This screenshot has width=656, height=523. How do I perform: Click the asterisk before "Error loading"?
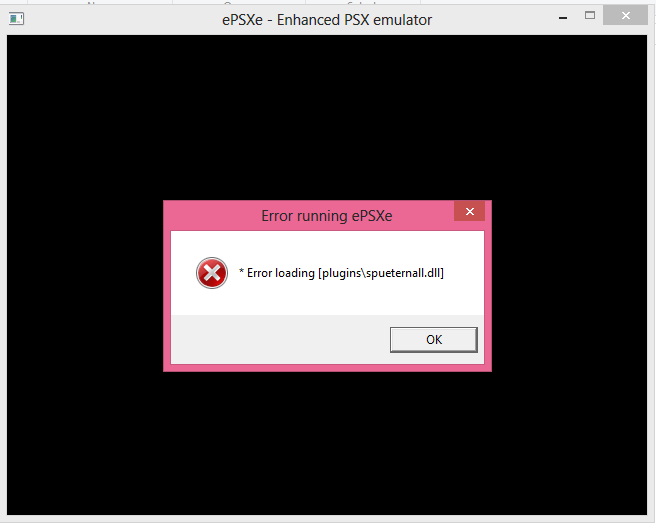[x=241, y=271]
